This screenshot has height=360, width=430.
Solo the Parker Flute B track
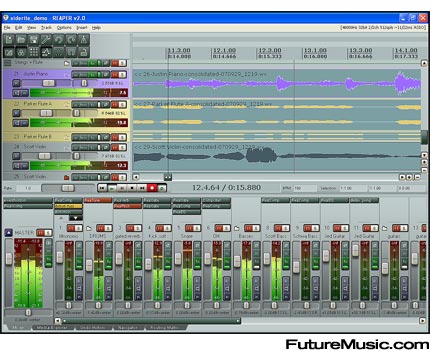122,137
